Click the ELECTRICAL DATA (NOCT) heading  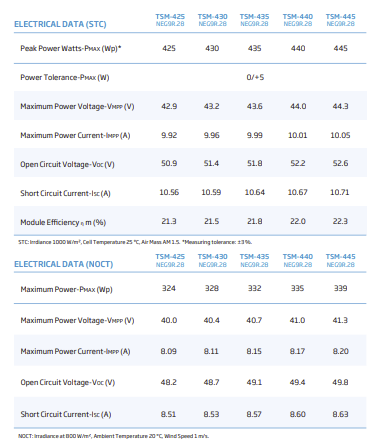pos(63,264)
